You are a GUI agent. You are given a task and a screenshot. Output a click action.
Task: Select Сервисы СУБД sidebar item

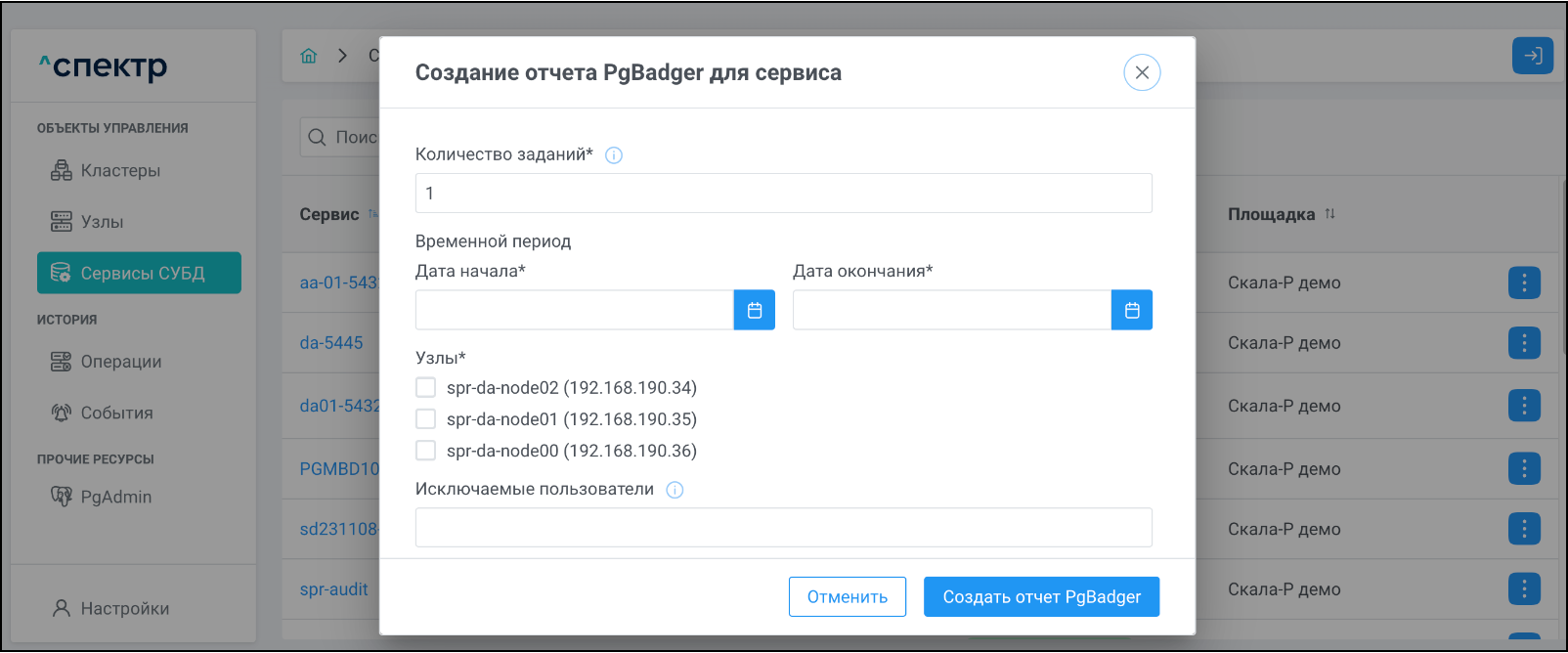pyautogui.click(x=139, y=273)
